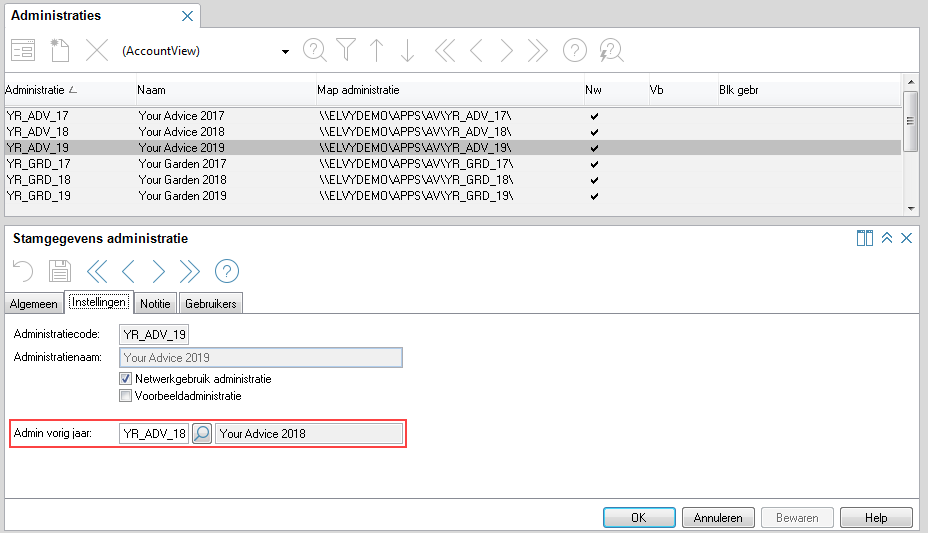
Task: Click the split view icon in Stamgegevens header
Action: [x=864, y=239]
